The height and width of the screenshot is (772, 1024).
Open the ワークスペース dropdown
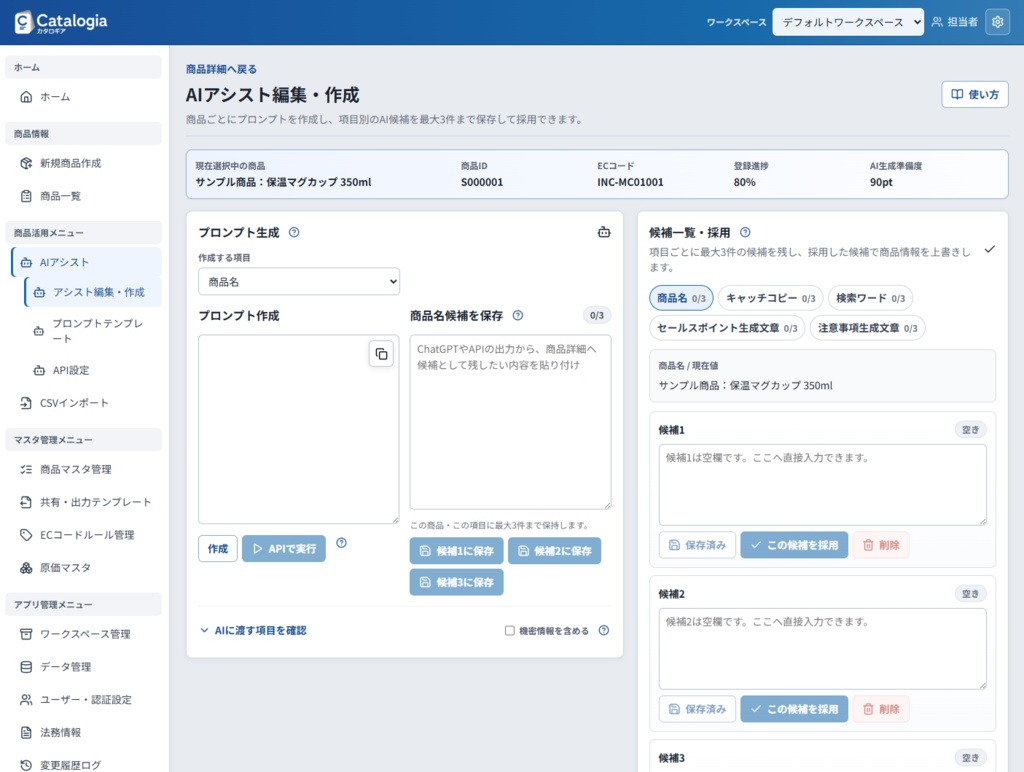[848, 22]
